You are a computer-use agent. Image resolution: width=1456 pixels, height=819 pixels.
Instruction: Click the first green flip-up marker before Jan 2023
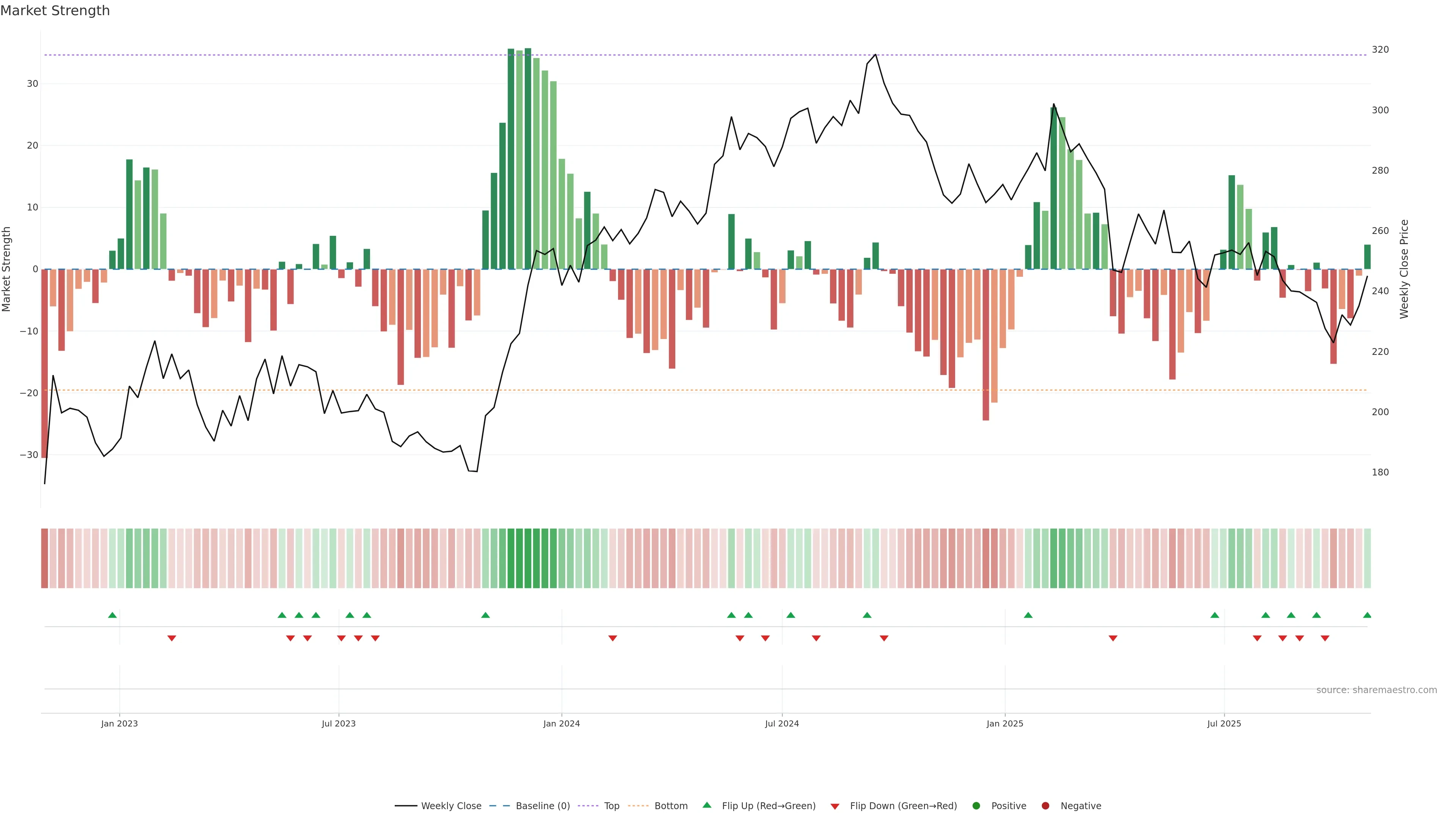tap(113, 615)
